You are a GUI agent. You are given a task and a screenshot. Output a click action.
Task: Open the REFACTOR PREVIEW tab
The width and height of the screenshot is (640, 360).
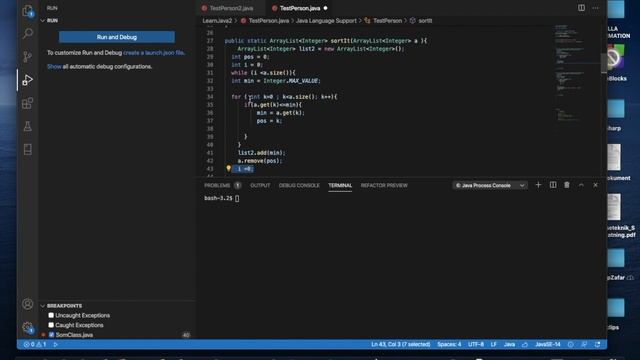pyautogui.click(x=384, y=185)
